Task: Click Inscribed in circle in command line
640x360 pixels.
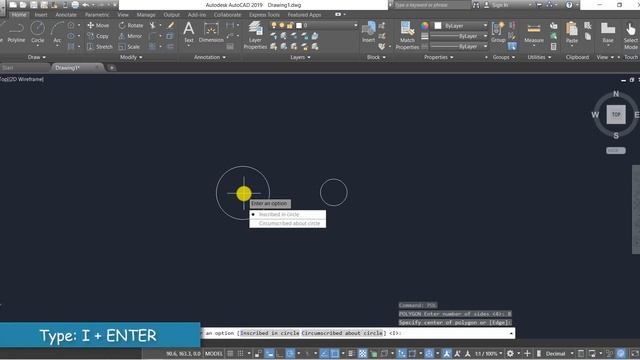Action: click(x=269, y=333)
